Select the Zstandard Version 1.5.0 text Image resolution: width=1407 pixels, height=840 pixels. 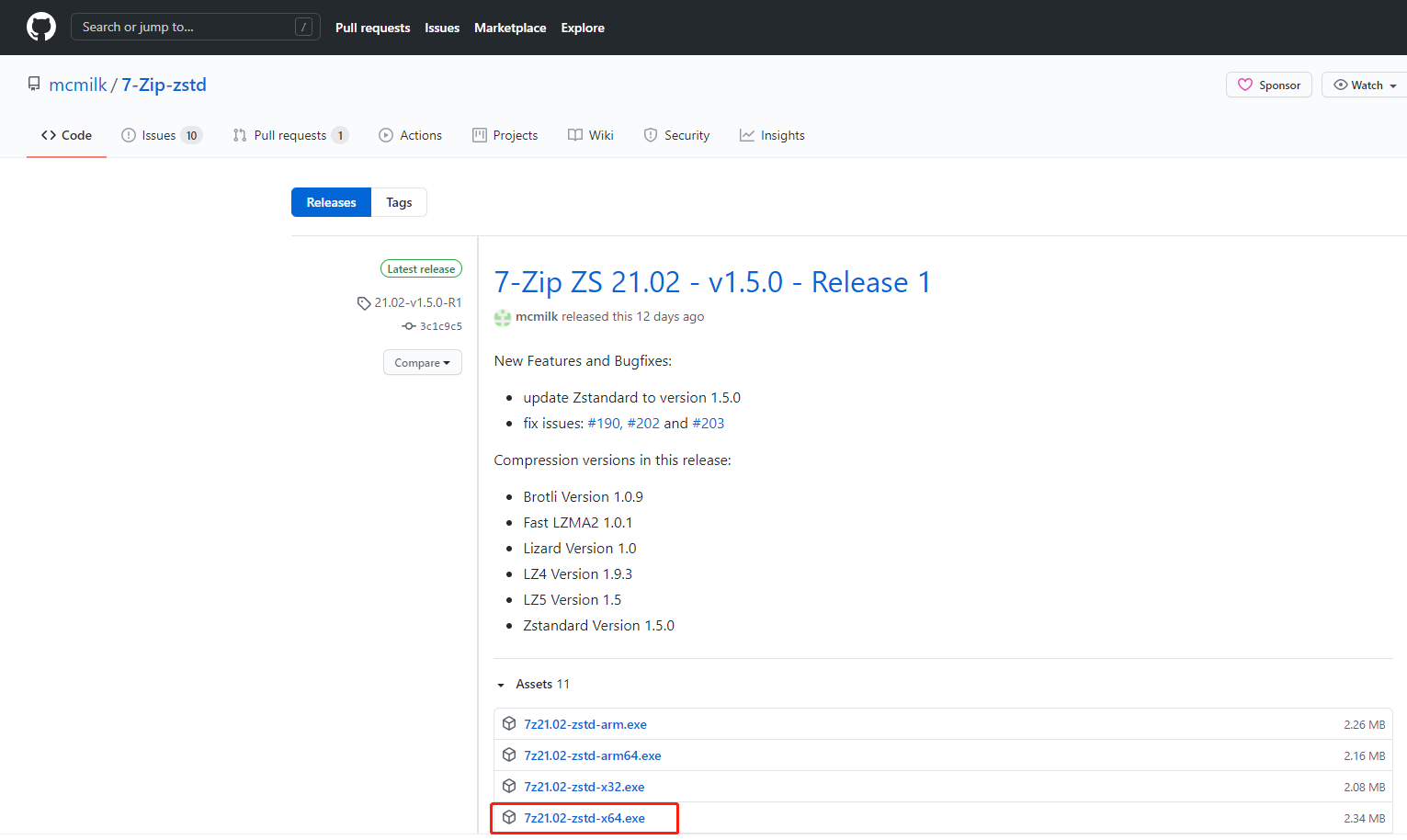point(598,625)
